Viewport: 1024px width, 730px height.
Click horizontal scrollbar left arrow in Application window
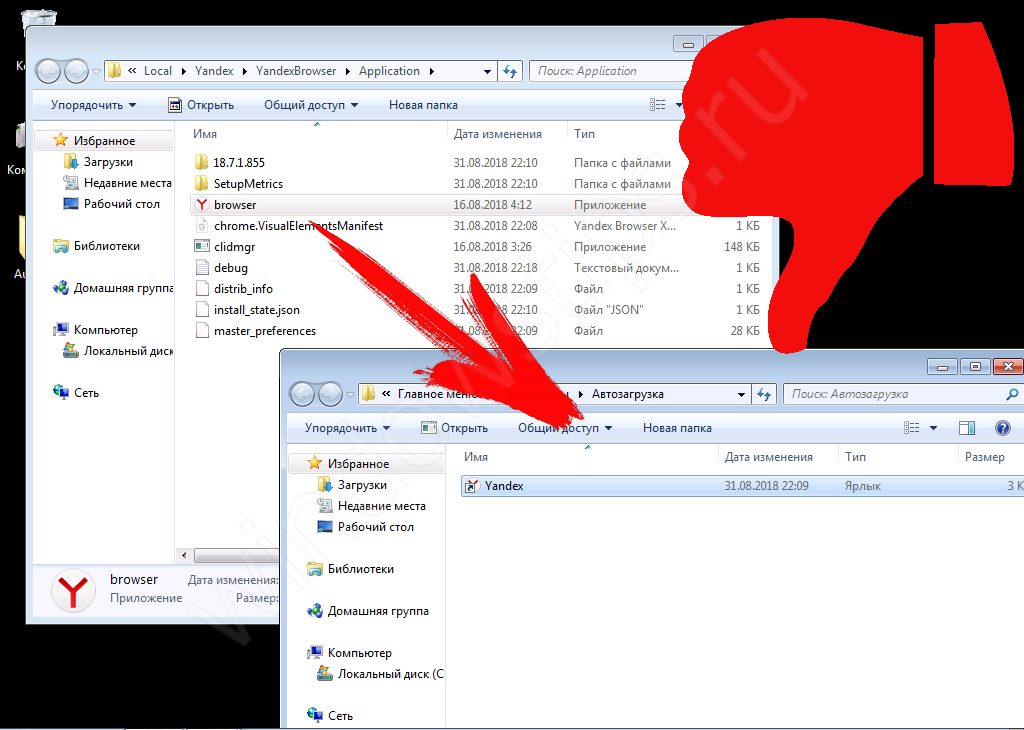(184, 556)
